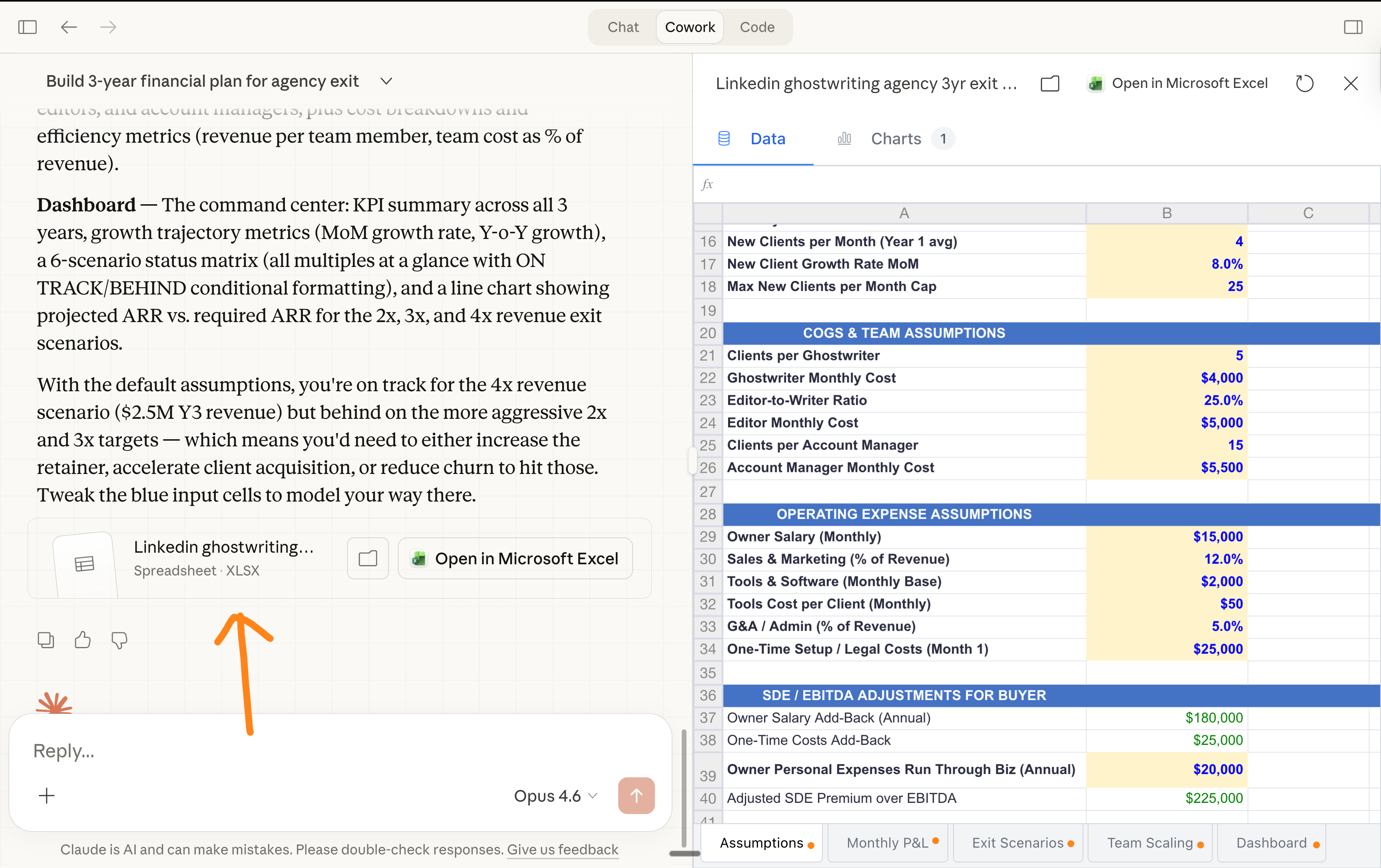Click the Give us feedback link
Image resolution: width=1381 pixels, height=868 pixels.
click(x=562, y=849)
